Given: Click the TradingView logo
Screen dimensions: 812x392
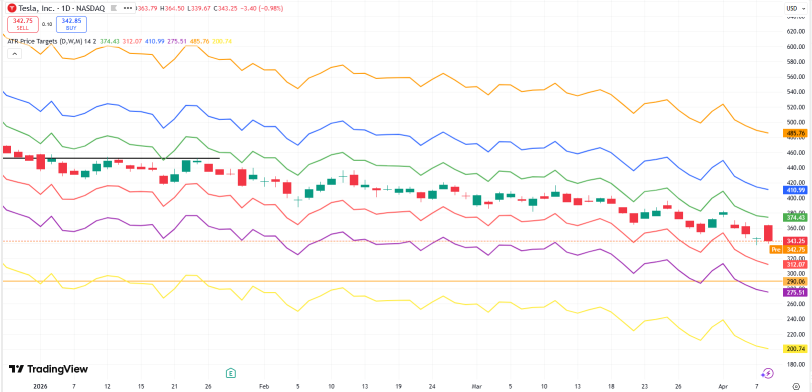Looking at the screenshot, I should pos(48,369).
